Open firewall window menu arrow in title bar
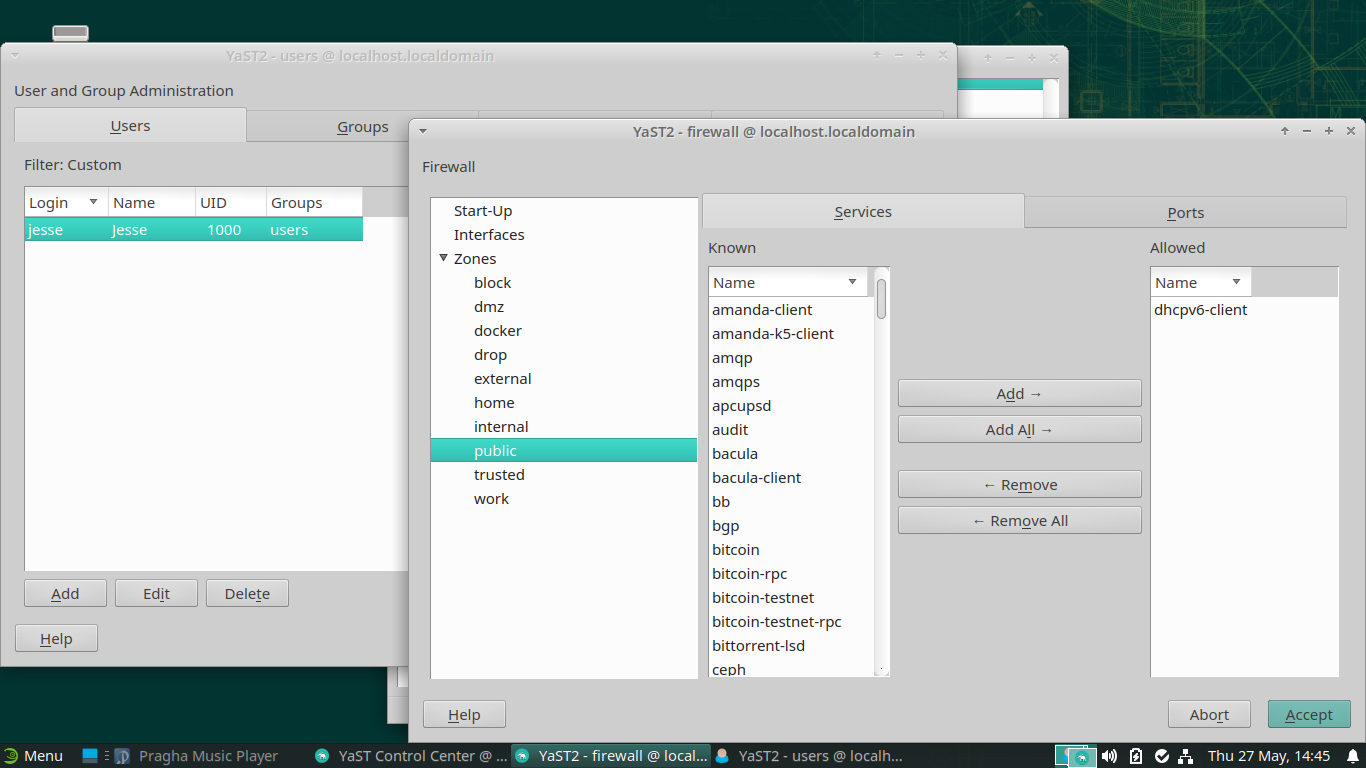The image size is (1366, 768). tap(423, 131)
